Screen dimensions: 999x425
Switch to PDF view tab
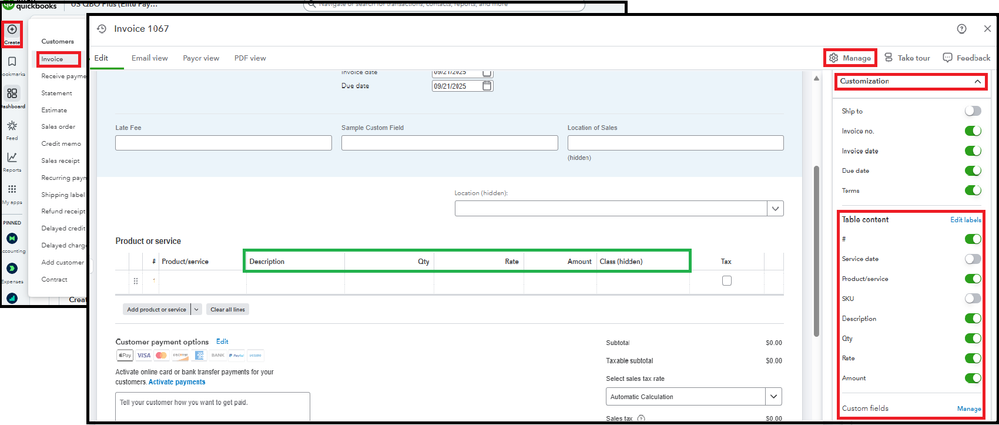click(250, 58)
